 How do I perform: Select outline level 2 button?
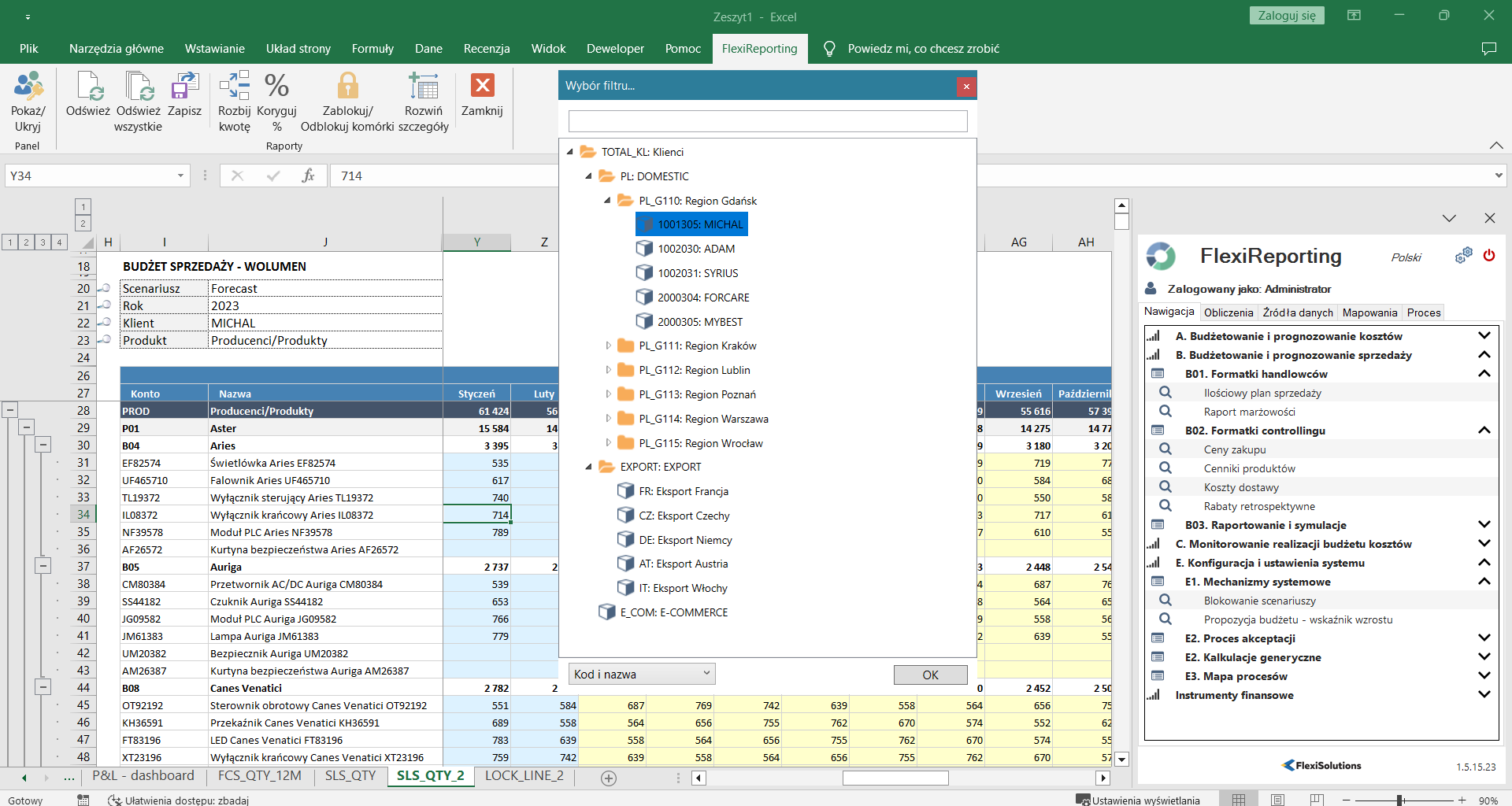click(26, 242)
